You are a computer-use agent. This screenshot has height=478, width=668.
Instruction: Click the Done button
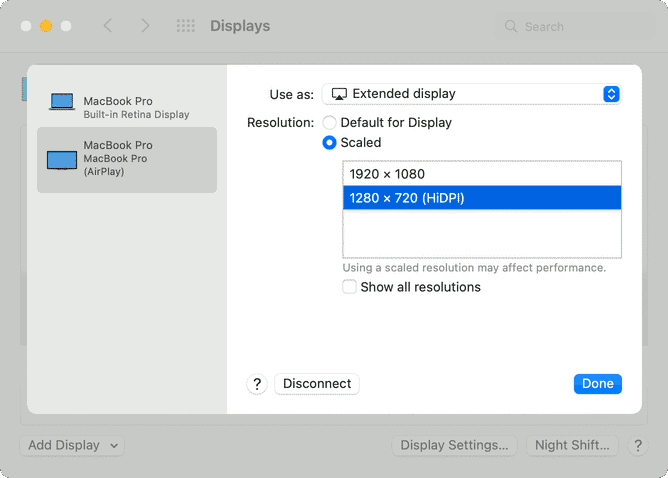pyautogui.click(x=597, y=384)
